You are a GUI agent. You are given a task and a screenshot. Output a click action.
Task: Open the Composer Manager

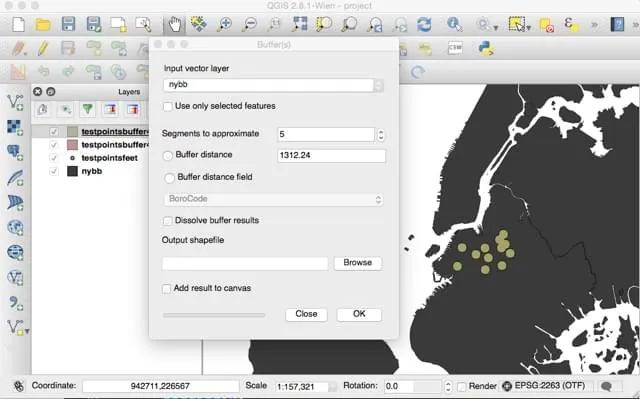click(143, 24)
